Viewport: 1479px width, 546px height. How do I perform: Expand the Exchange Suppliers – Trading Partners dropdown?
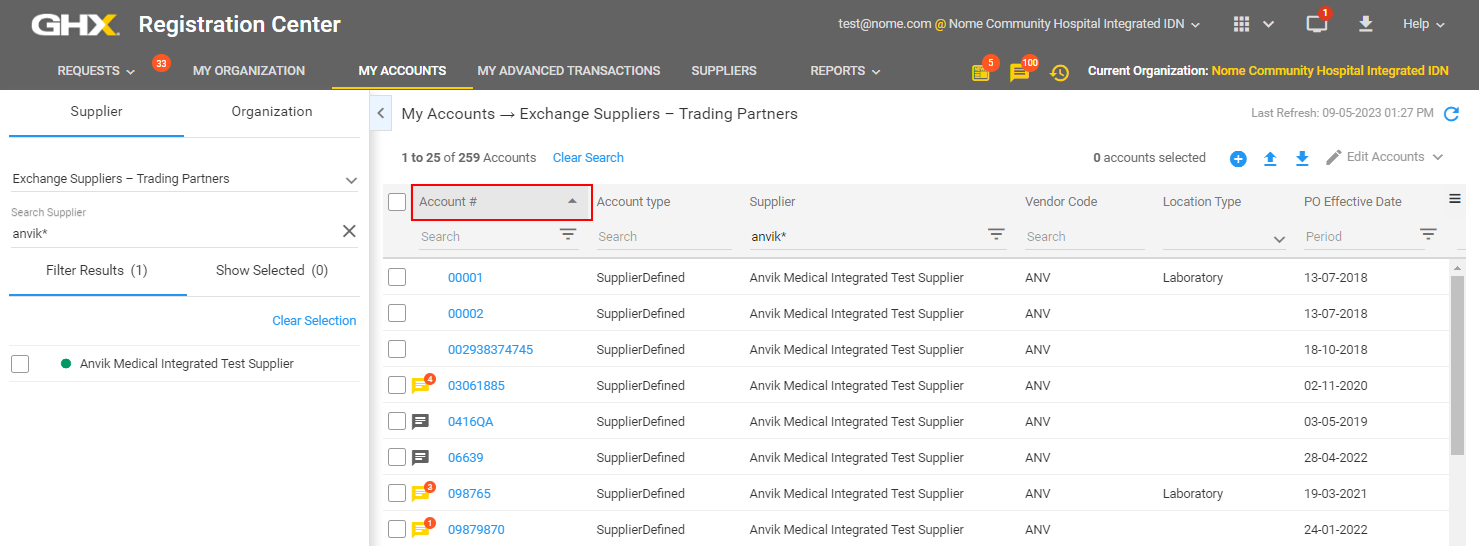click(185, 179)
